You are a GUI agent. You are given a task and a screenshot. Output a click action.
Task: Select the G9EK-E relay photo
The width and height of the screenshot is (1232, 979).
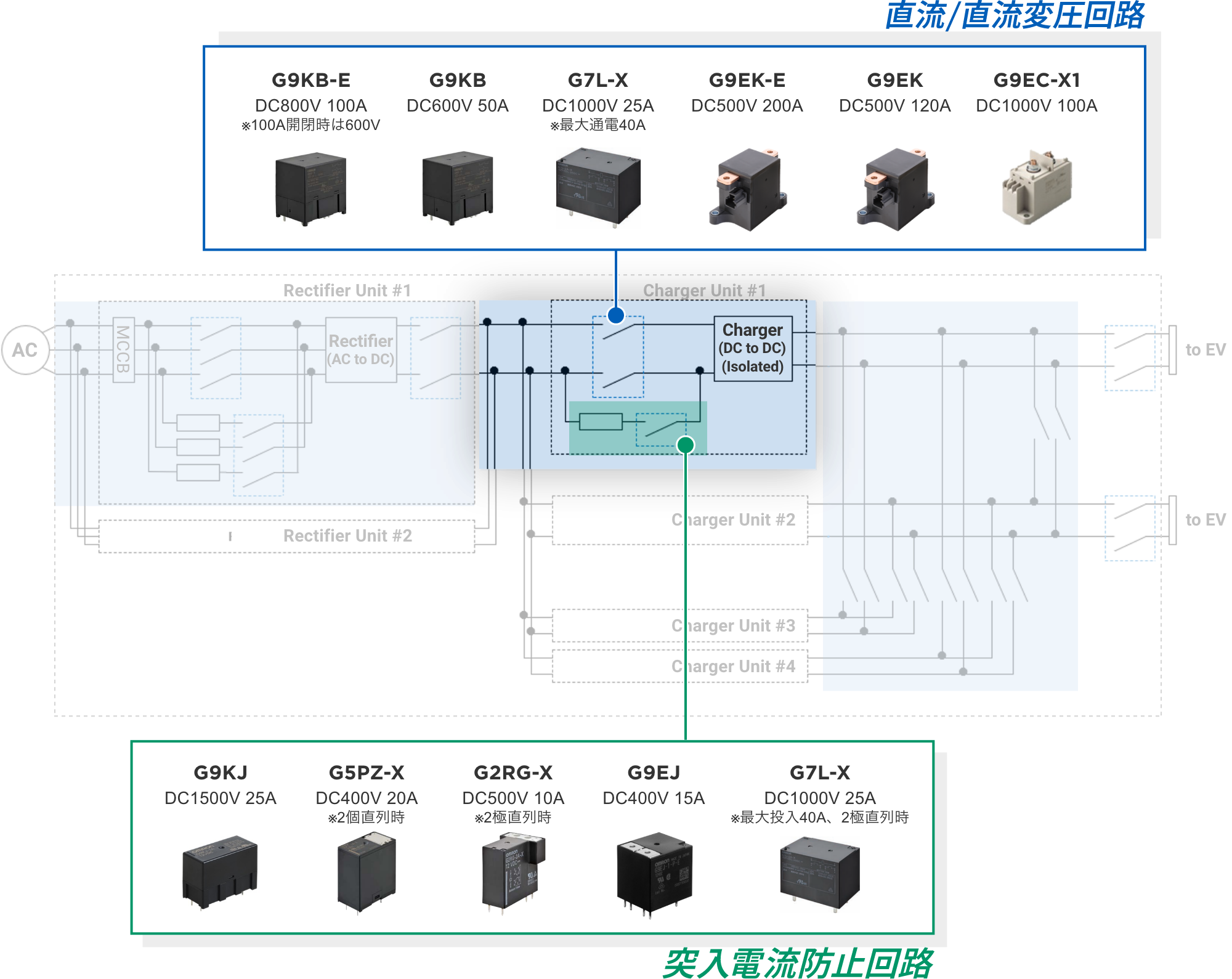[748, 189]
